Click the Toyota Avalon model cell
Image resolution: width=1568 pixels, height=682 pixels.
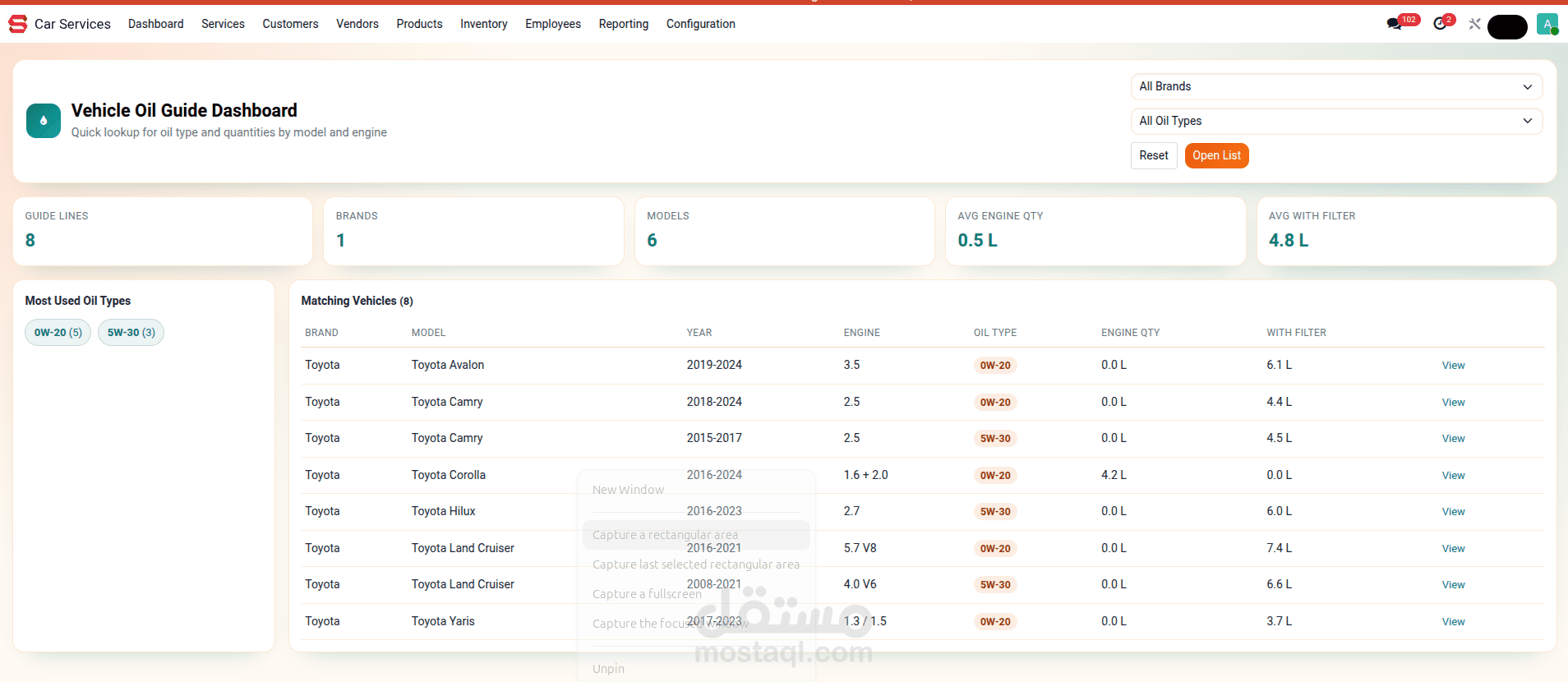click(448, 365)
